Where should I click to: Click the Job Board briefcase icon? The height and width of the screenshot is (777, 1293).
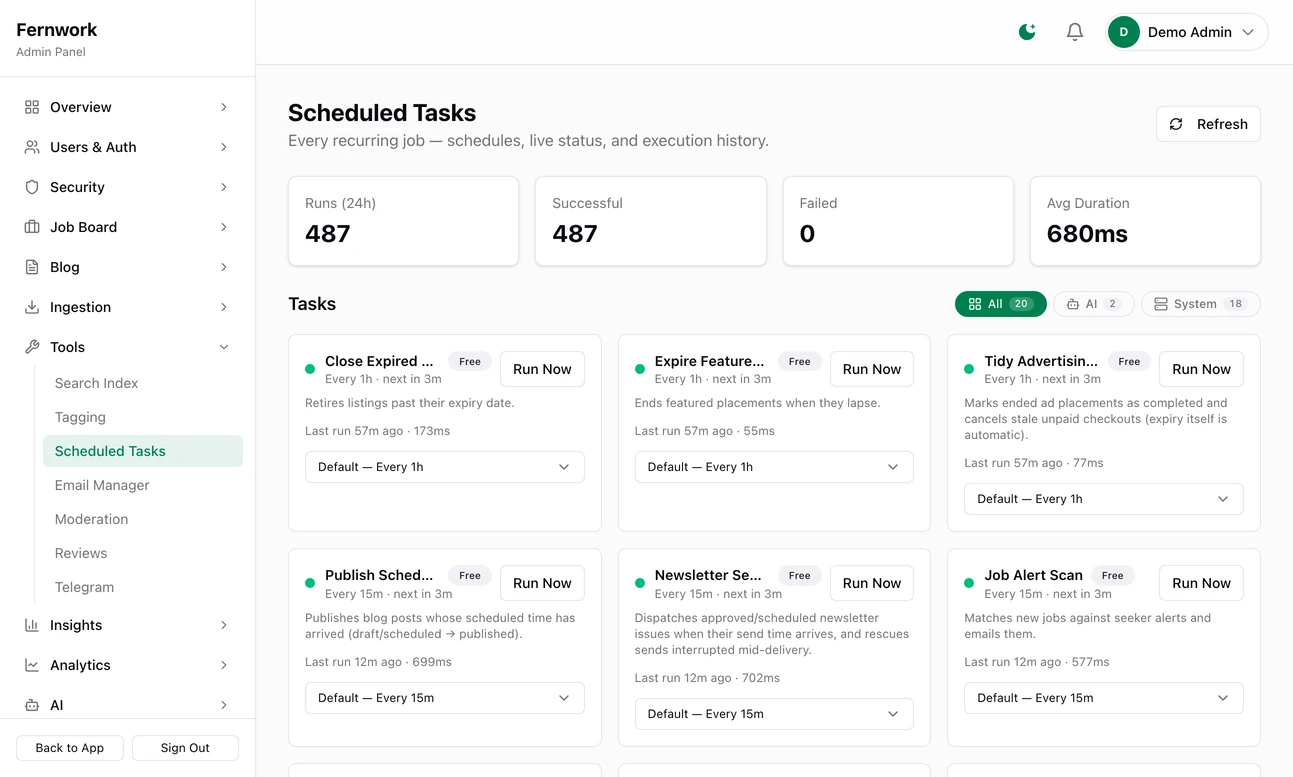pos(32,227)
